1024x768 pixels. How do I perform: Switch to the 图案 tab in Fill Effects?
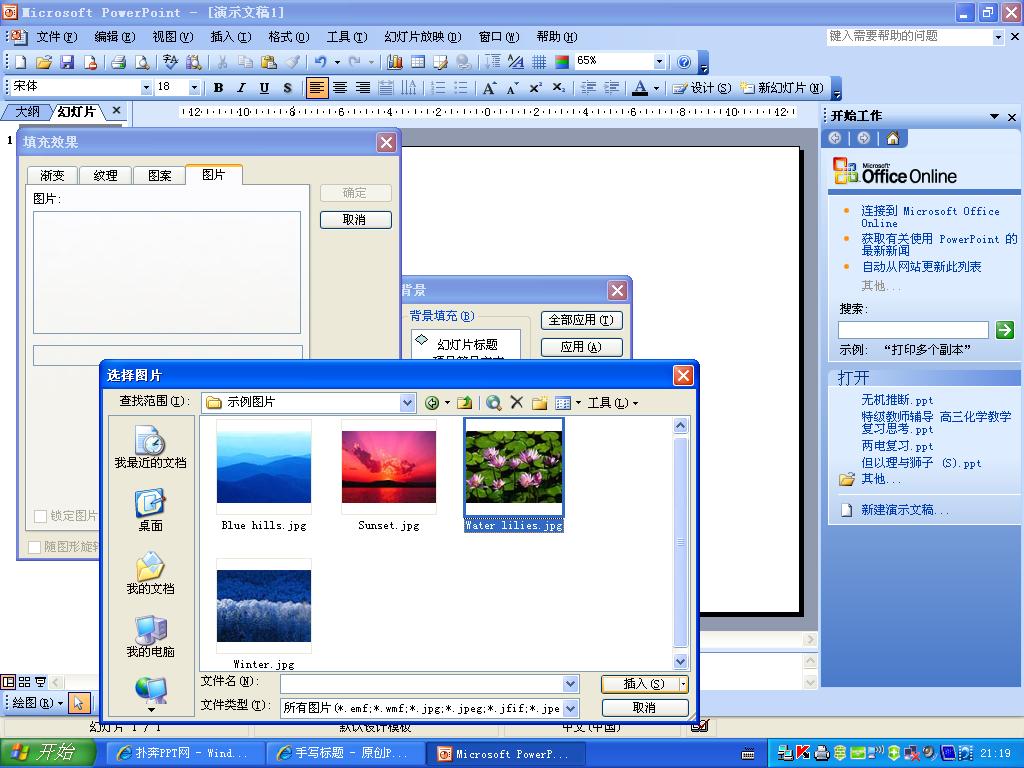pyautogui.click(x=159, y=175)
